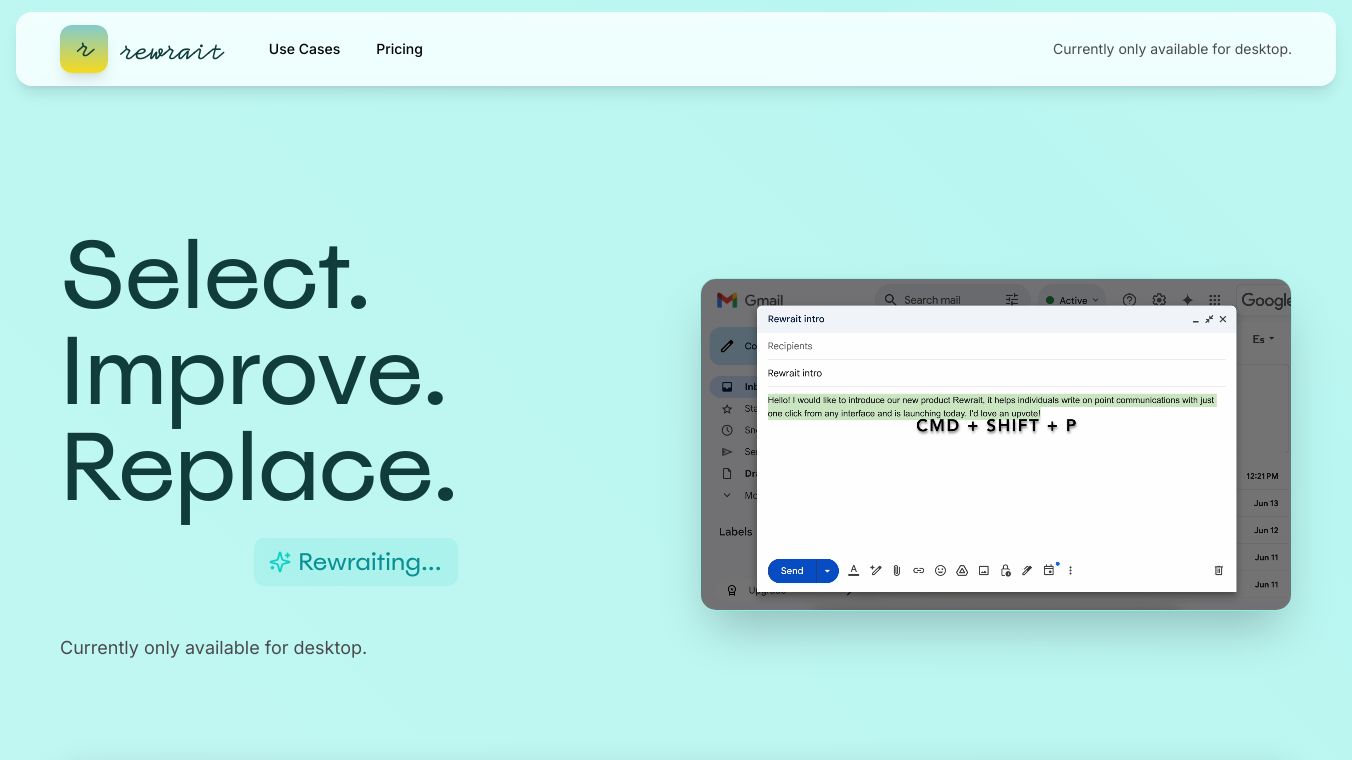This screenshot has width=1352, height=760.
Task: Toggle confidential mode lock icon
Action: 1005,571
